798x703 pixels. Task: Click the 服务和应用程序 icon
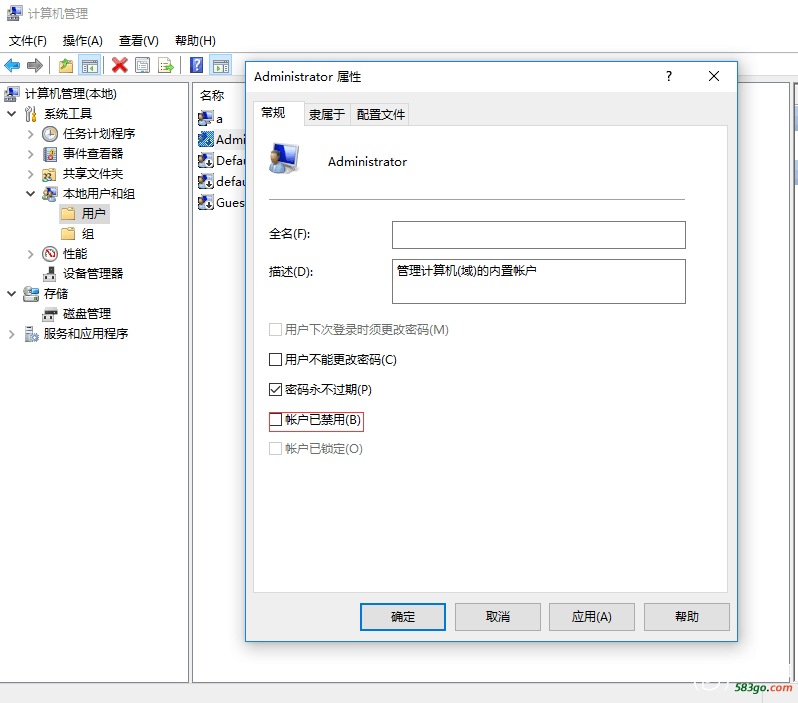point(31,334)
